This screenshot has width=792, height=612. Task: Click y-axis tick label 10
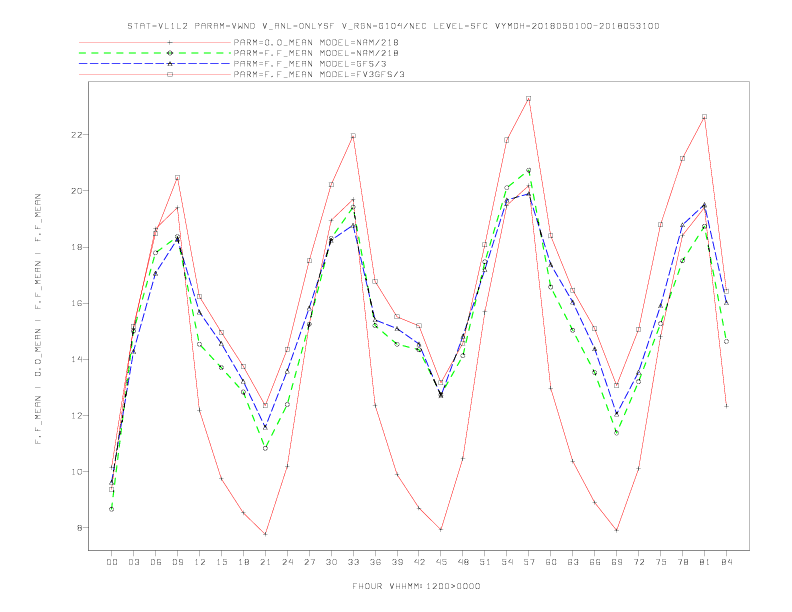[x=77, y=472]
